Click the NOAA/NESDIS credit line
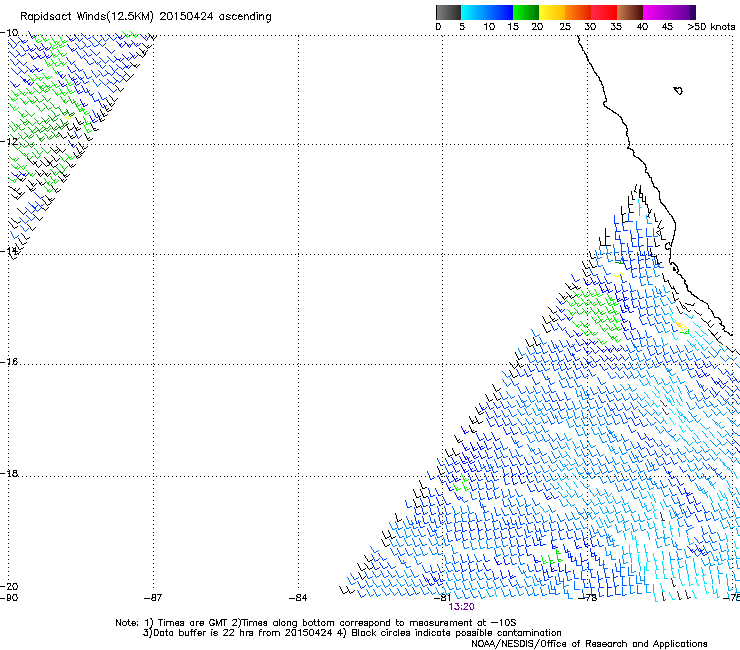This screenshot has height=650, width=740. [x=589, y=643]
